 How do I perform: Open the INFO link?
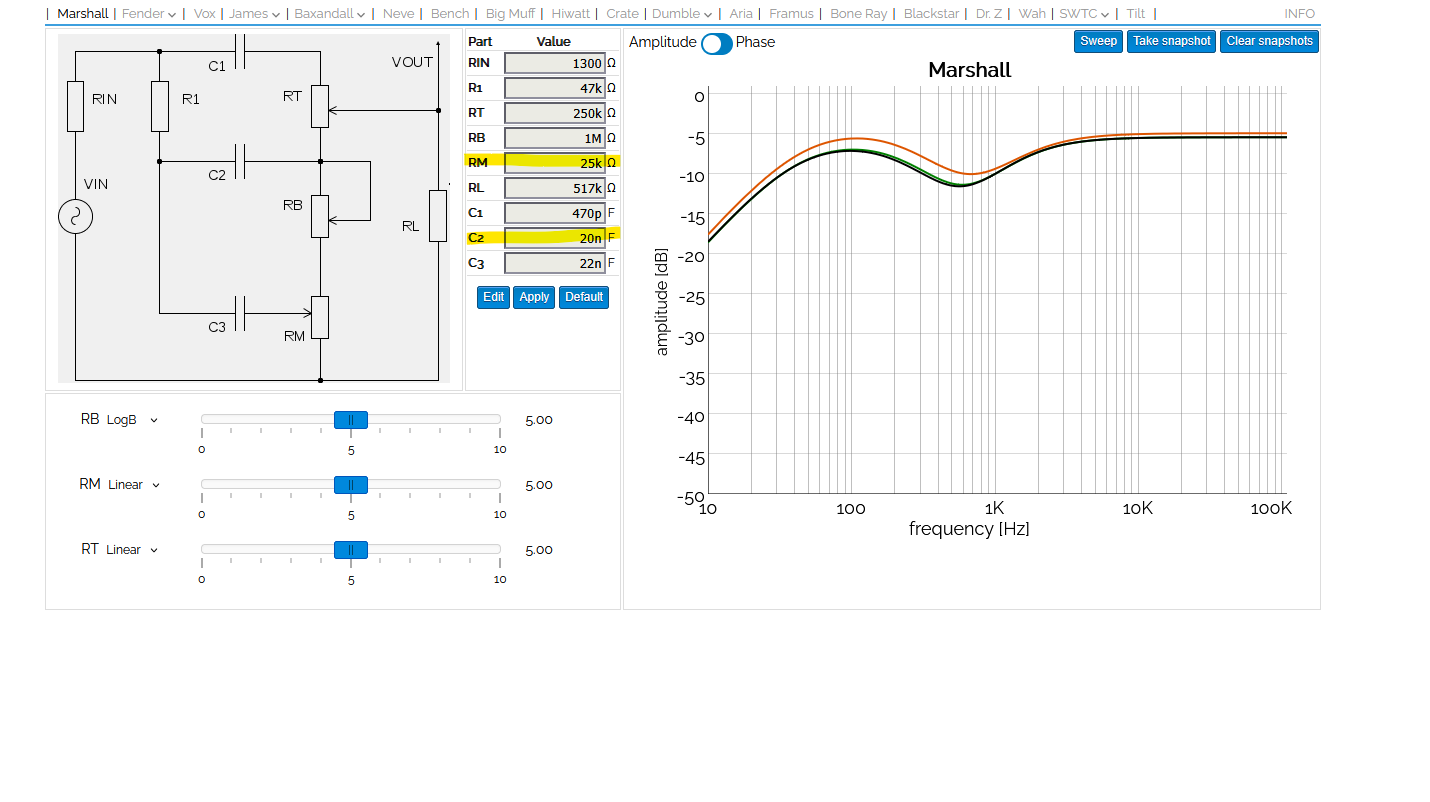[1299, 14]
